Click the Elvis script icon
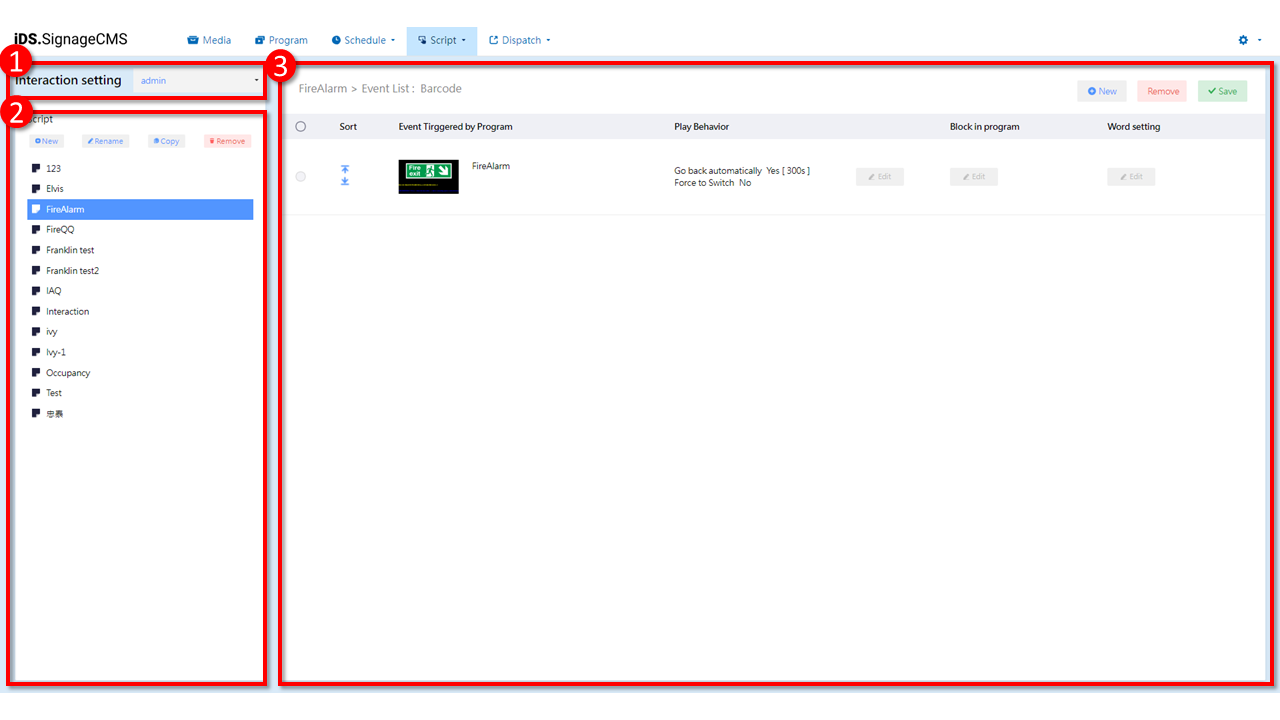 point(36,188)
